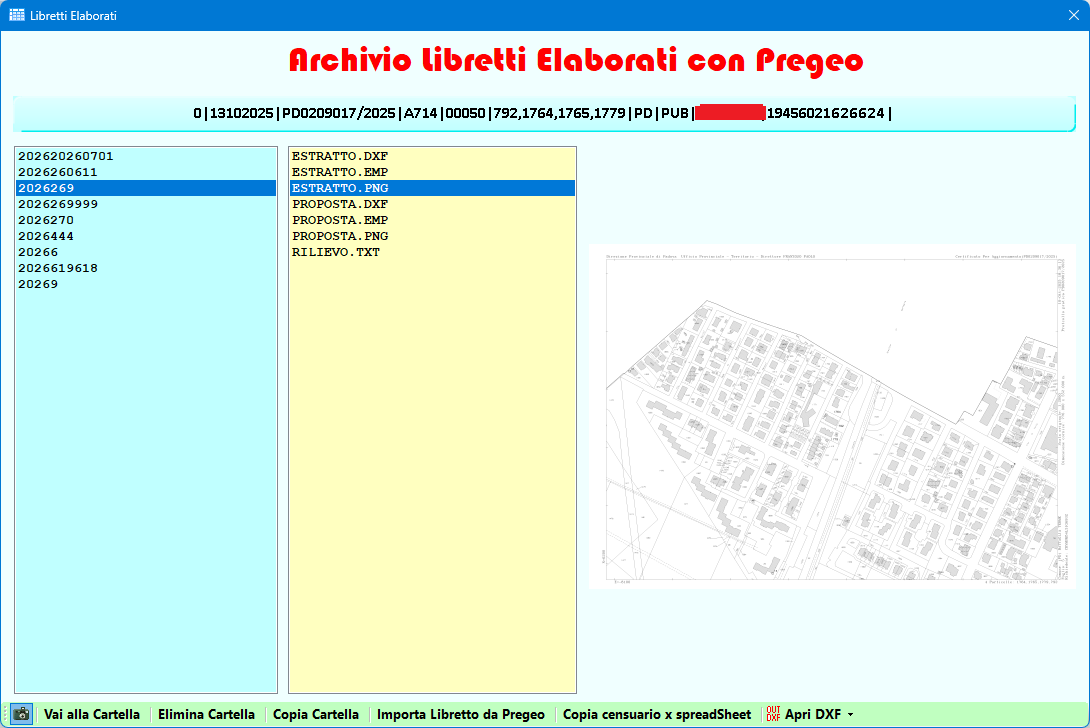This screenshot has height=728, width=1090.
Task: Select folder 2026619618
Action: (x=146, y=268)
